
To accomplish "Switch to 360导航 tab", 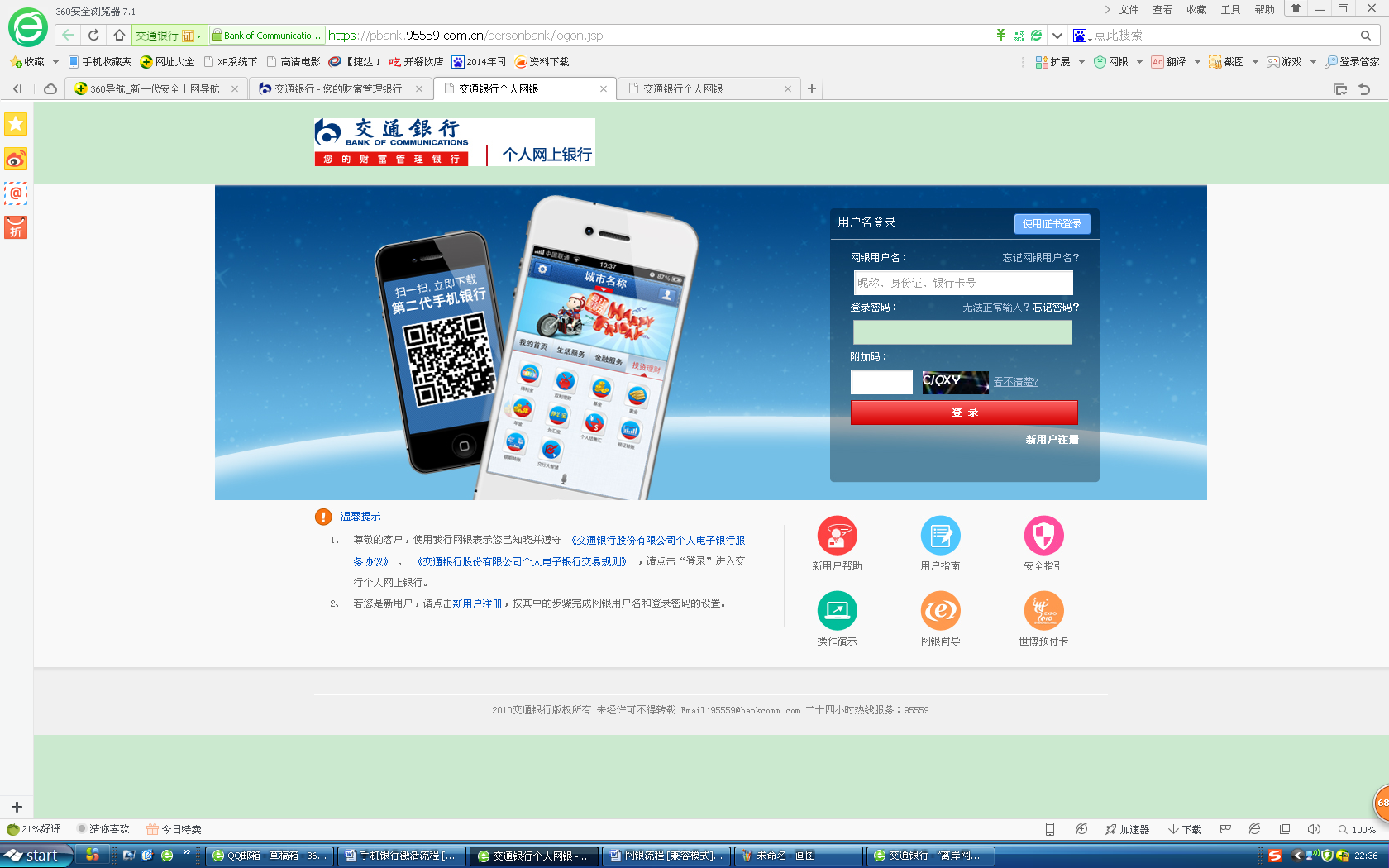I will point(155,89).
